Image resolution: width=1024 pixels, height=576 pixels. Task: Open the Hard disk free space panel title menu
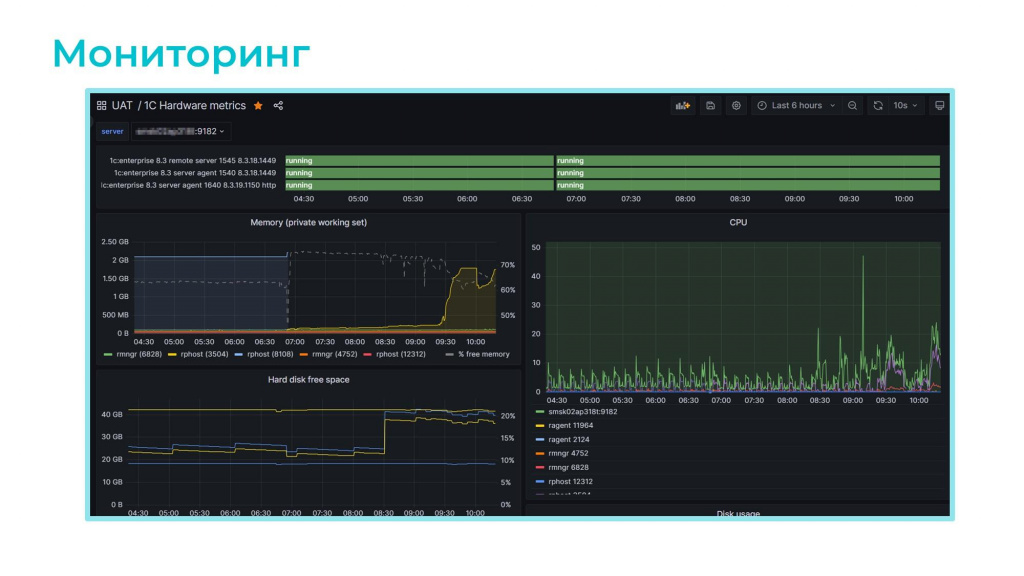point(308,379)
